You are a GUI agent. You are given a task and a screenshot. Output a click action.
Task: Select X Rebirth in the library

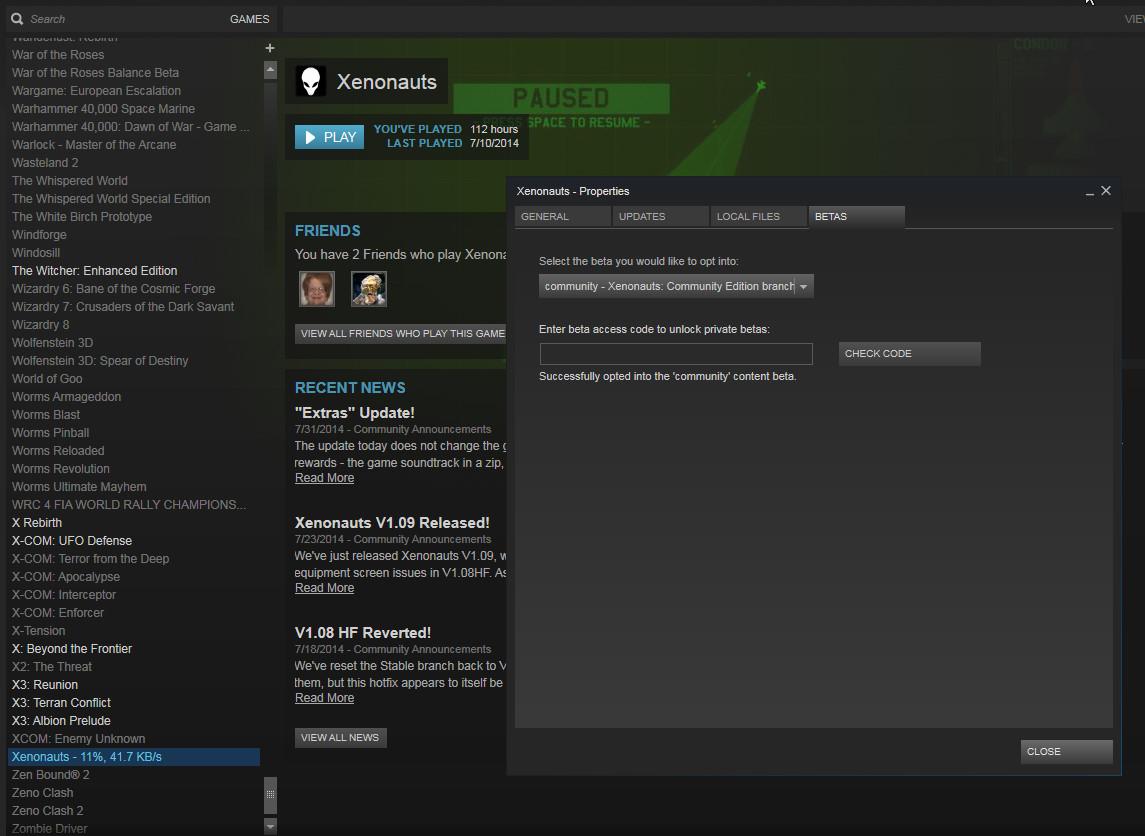coord(37,523)
